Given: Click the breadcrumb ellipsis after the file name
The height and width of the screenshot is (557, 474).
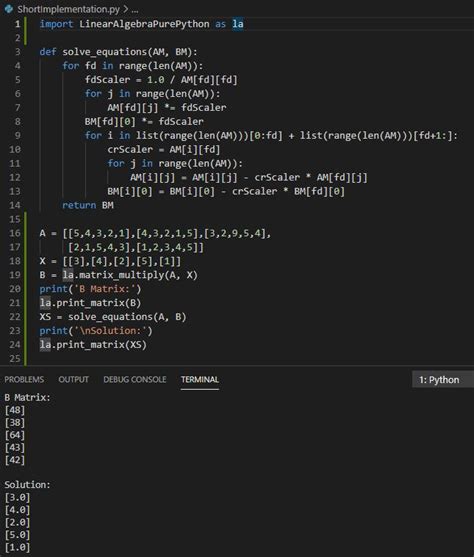Looking at the screenshot, I should point(135,10).
